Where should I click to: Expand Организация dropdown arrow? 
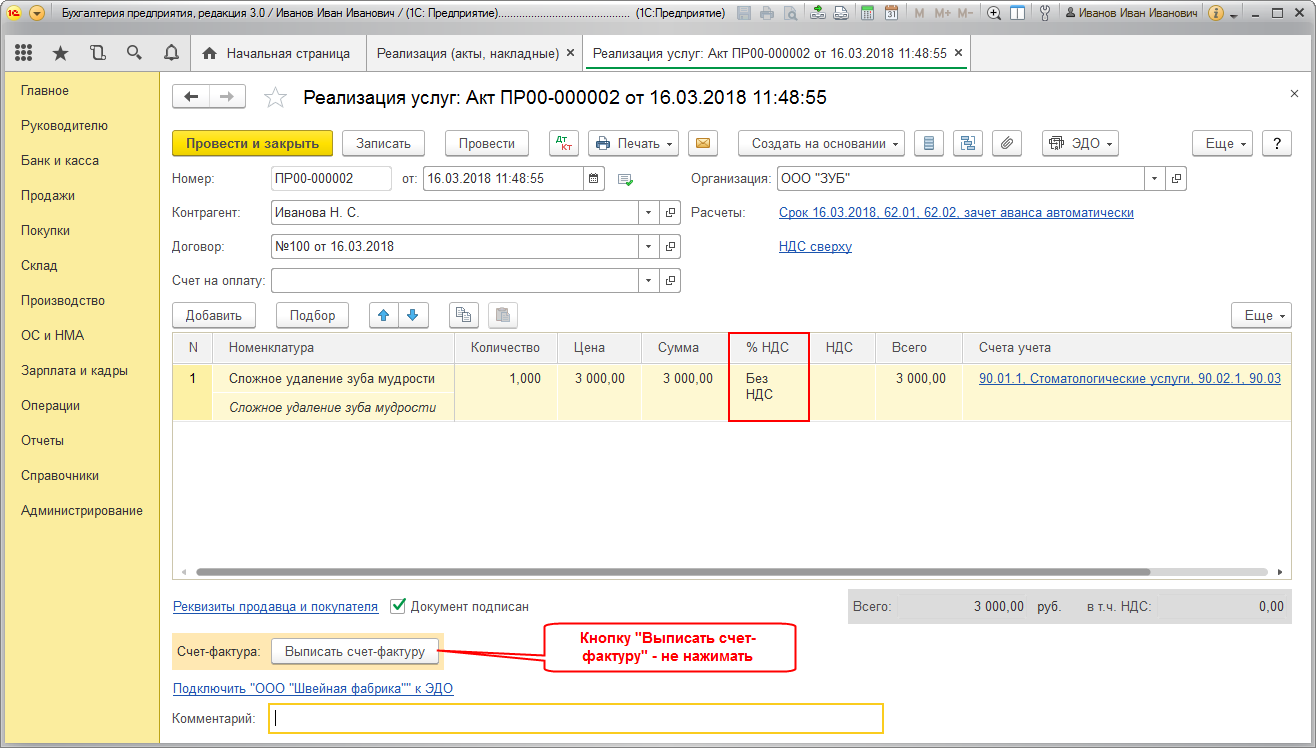(x=1155, y=179)
